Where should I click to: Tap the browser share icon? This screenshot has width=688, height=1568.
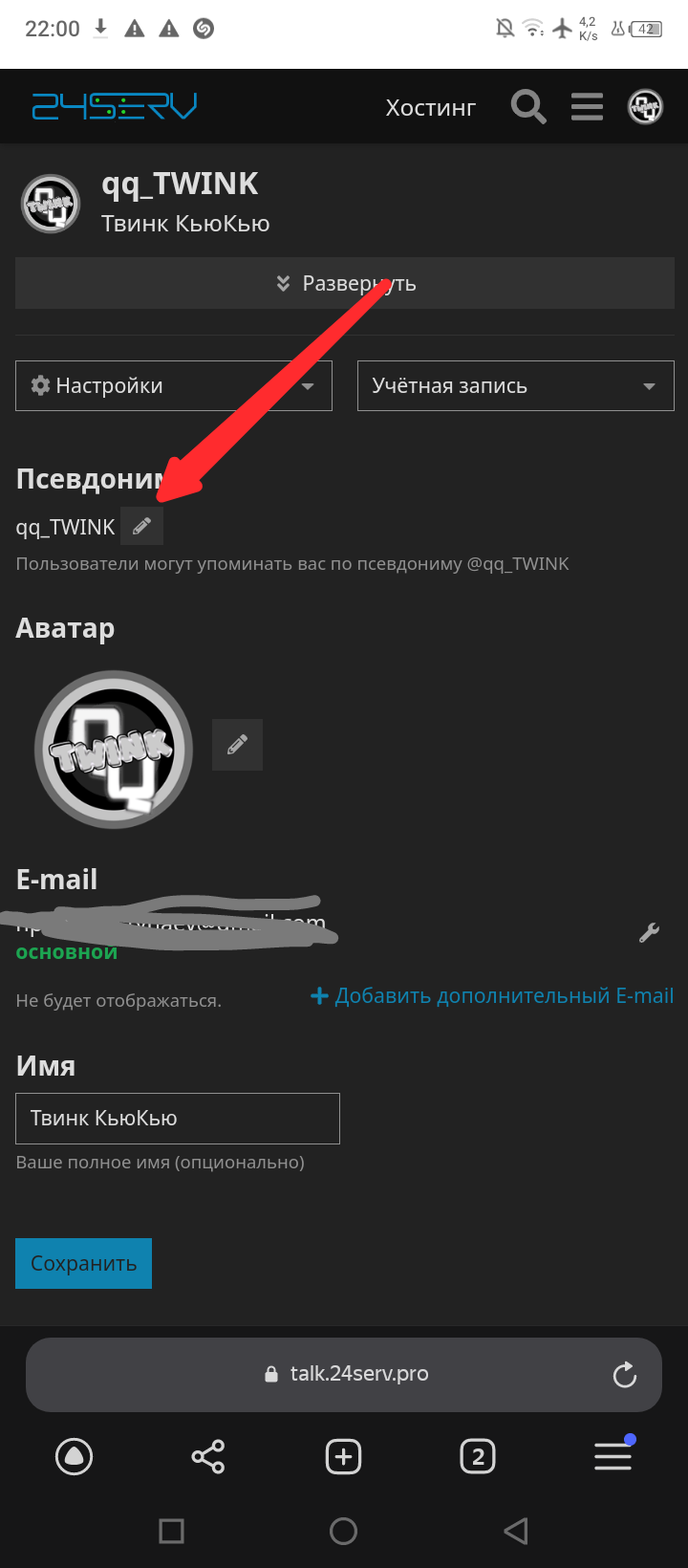click(x=208, y=1456)
